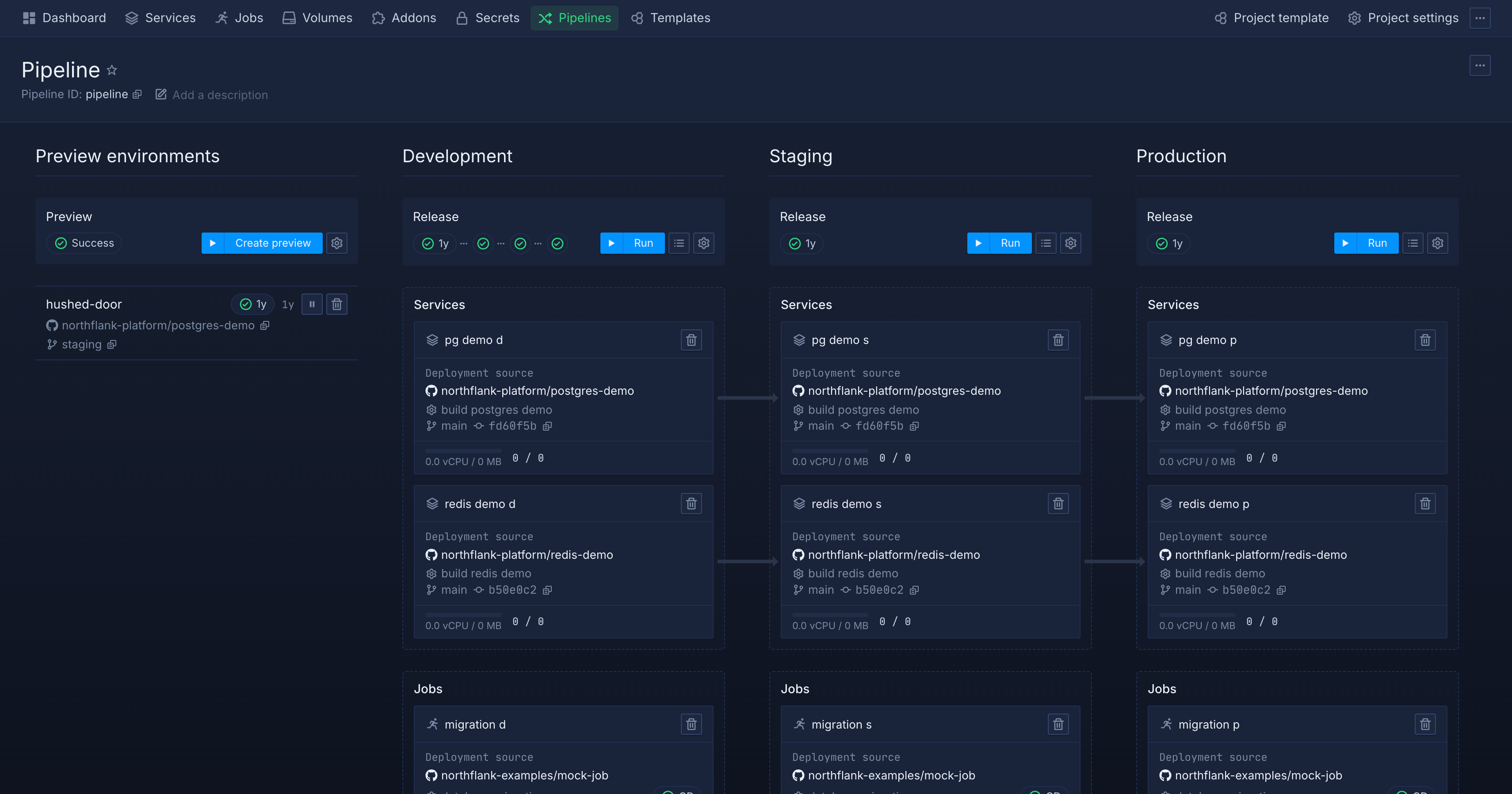Open the Pipeline header more-options menu
Viewport: 1512px width, 794px height.
[x=1480, y=65]
